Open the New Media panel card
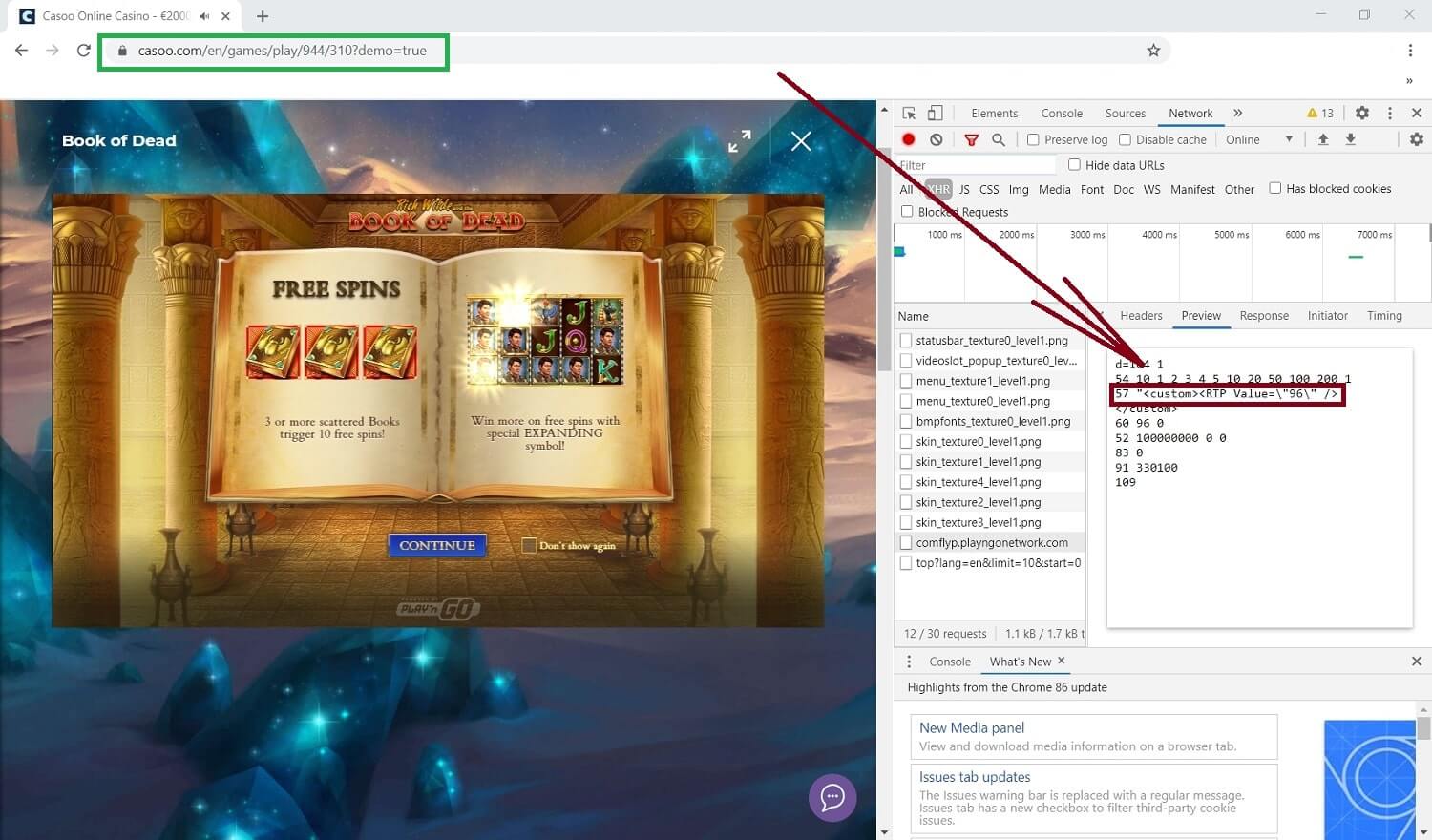 (1094, 737)
